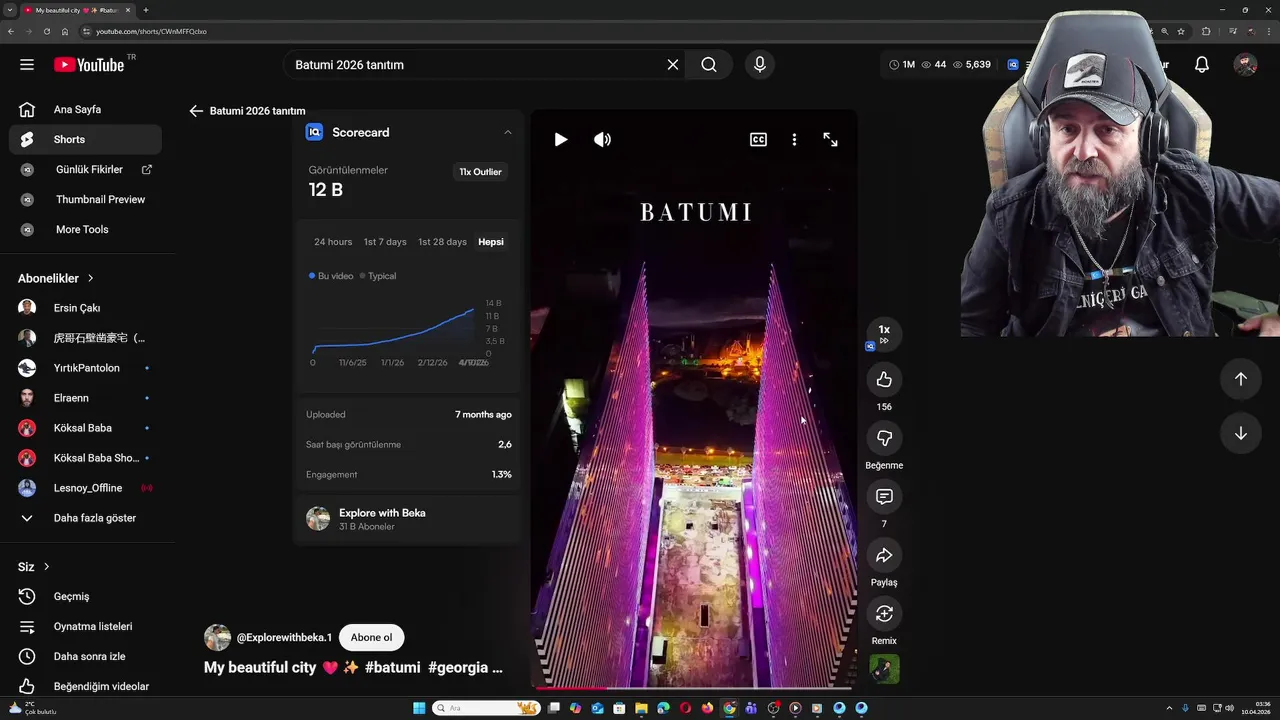Viewport: 1280px width, 720px height.
Task: Select the 24 hours tab
Action: pos(333,242)
